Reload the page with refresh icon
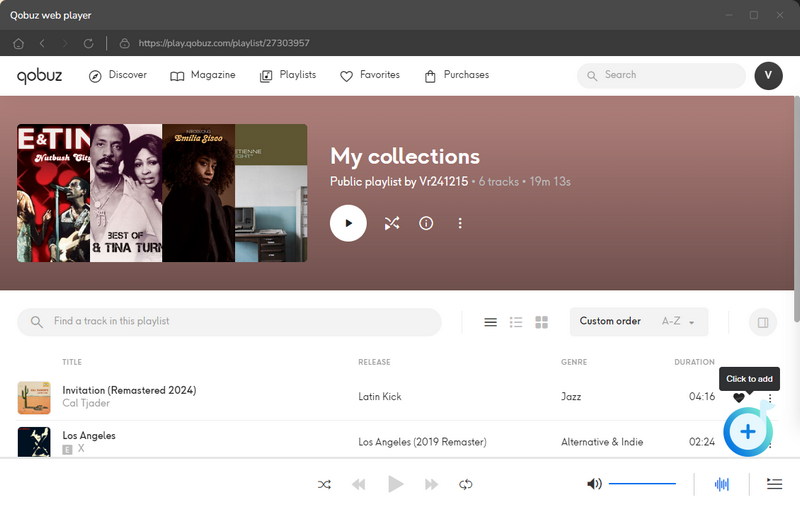The width and height of the screenshot is (800, 510). 88,43
